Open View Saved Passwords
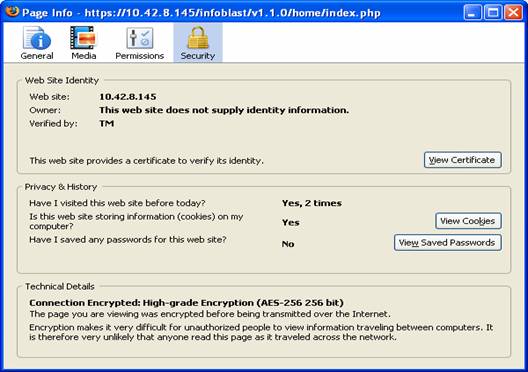Screen dimensions: 528x372 click(x=448, y=243)
